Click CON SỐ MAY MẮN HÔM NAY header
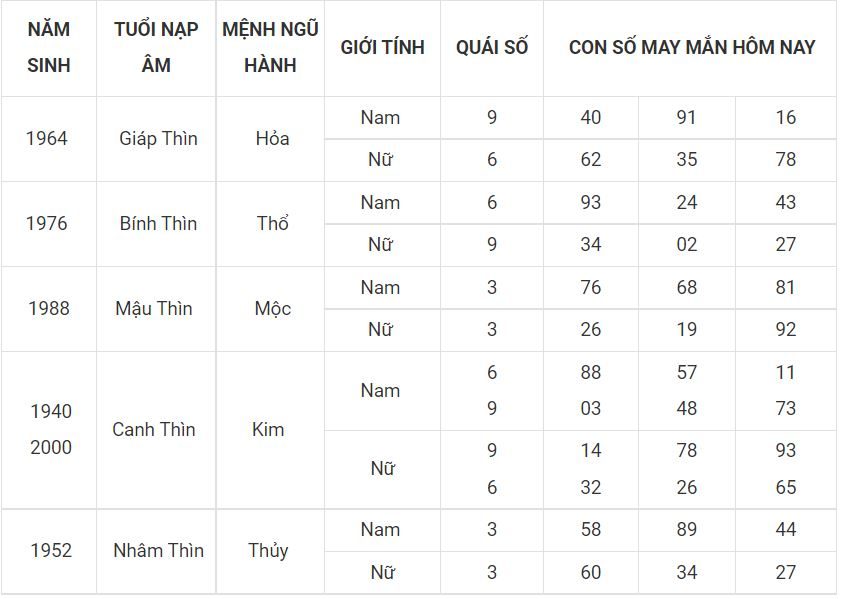Viewport: 847px width, 599px height. (x=690, y=48)
